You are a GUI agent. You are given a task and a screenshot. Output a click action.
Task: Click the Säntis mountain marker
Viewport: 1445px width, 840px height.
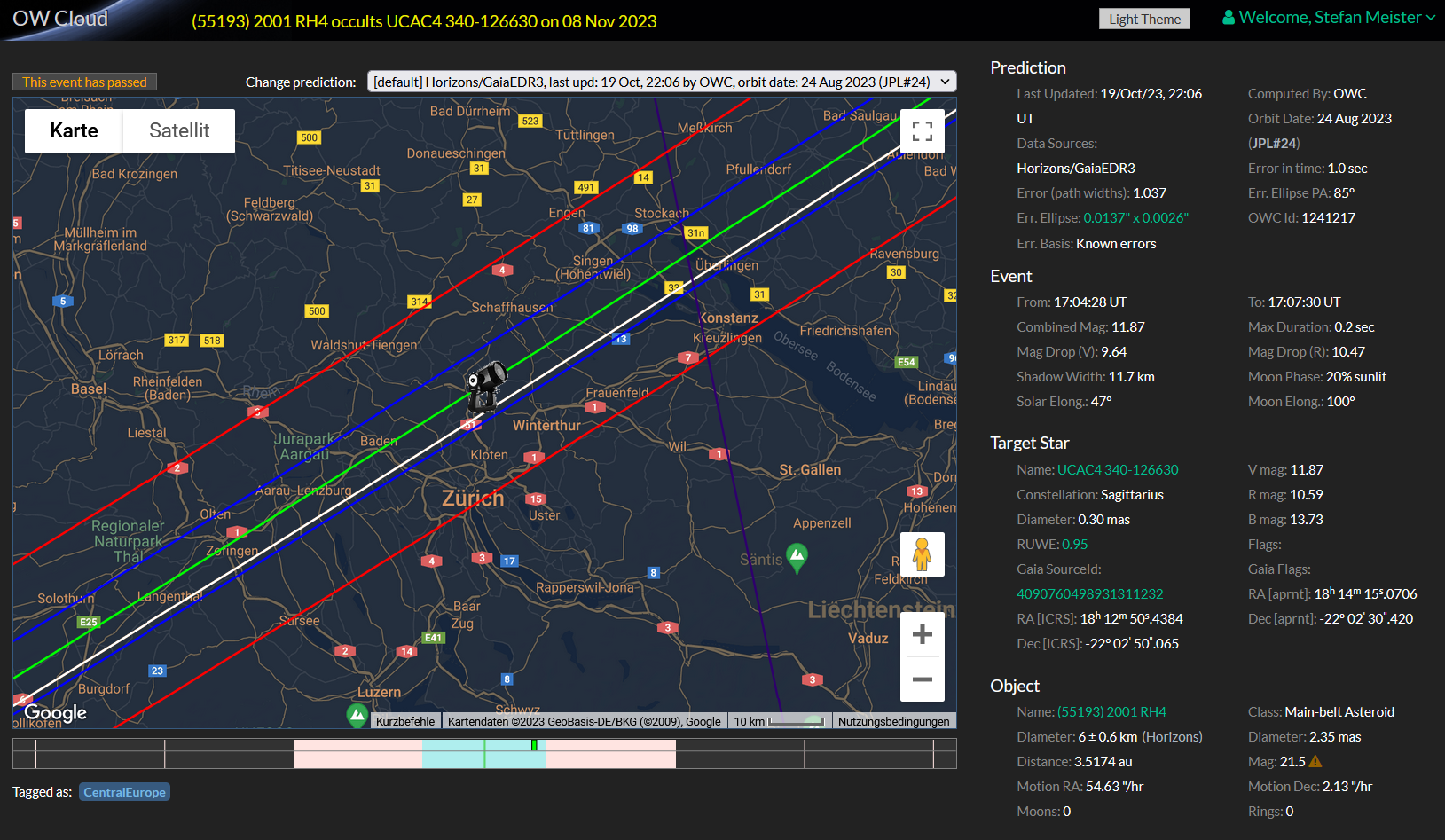(797, 558)
